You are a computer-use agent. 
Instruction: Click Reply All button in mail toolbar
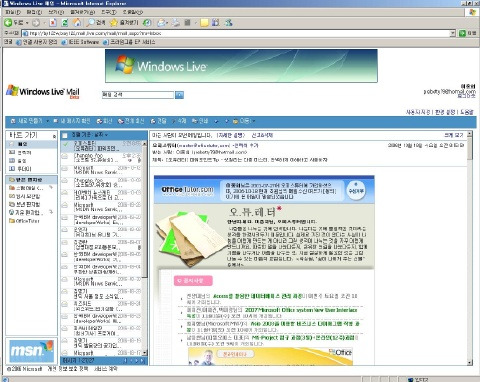point(131,121)
